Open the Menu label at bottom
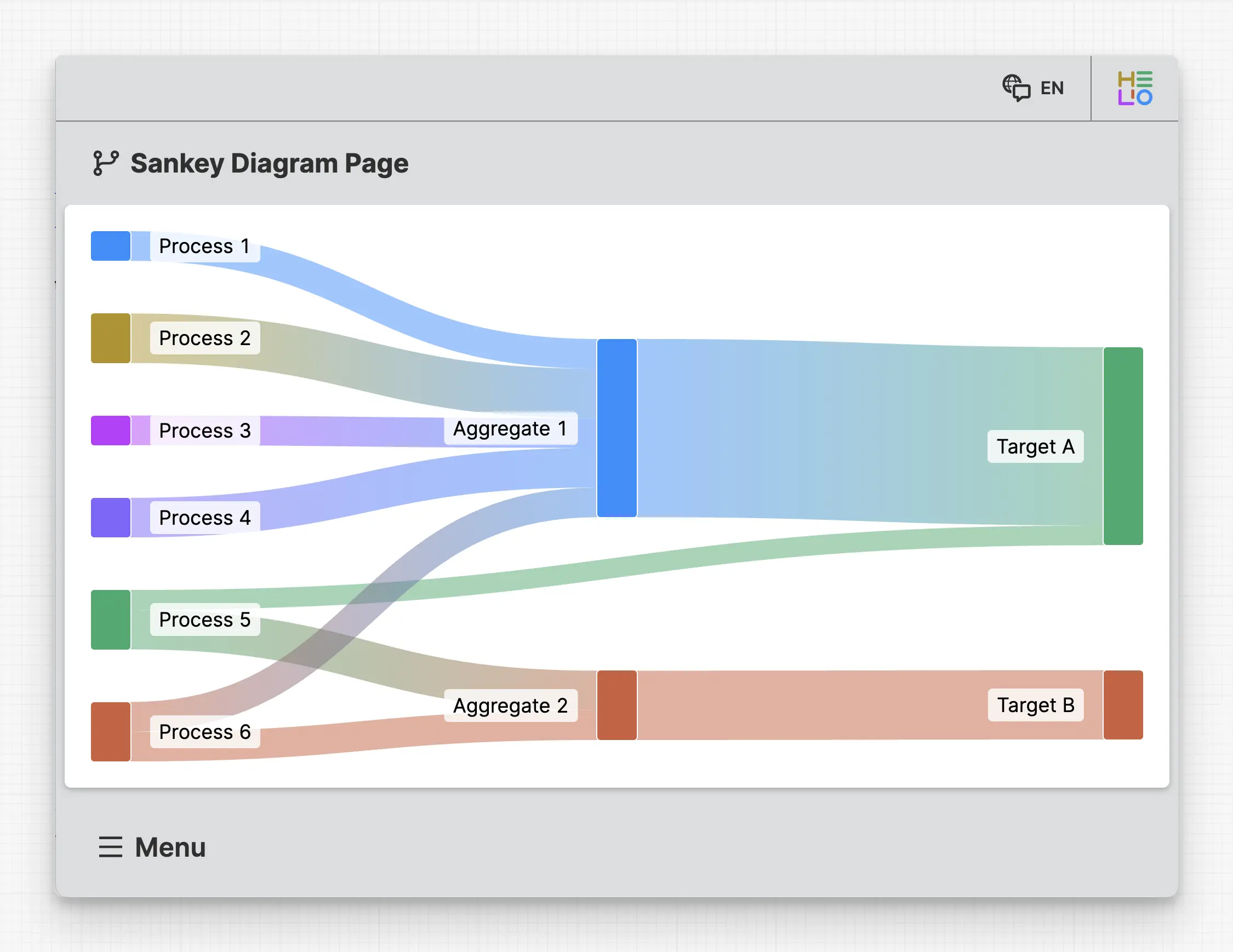The height and width of the screenshot is (952, 1233). [x=170, y=846]
